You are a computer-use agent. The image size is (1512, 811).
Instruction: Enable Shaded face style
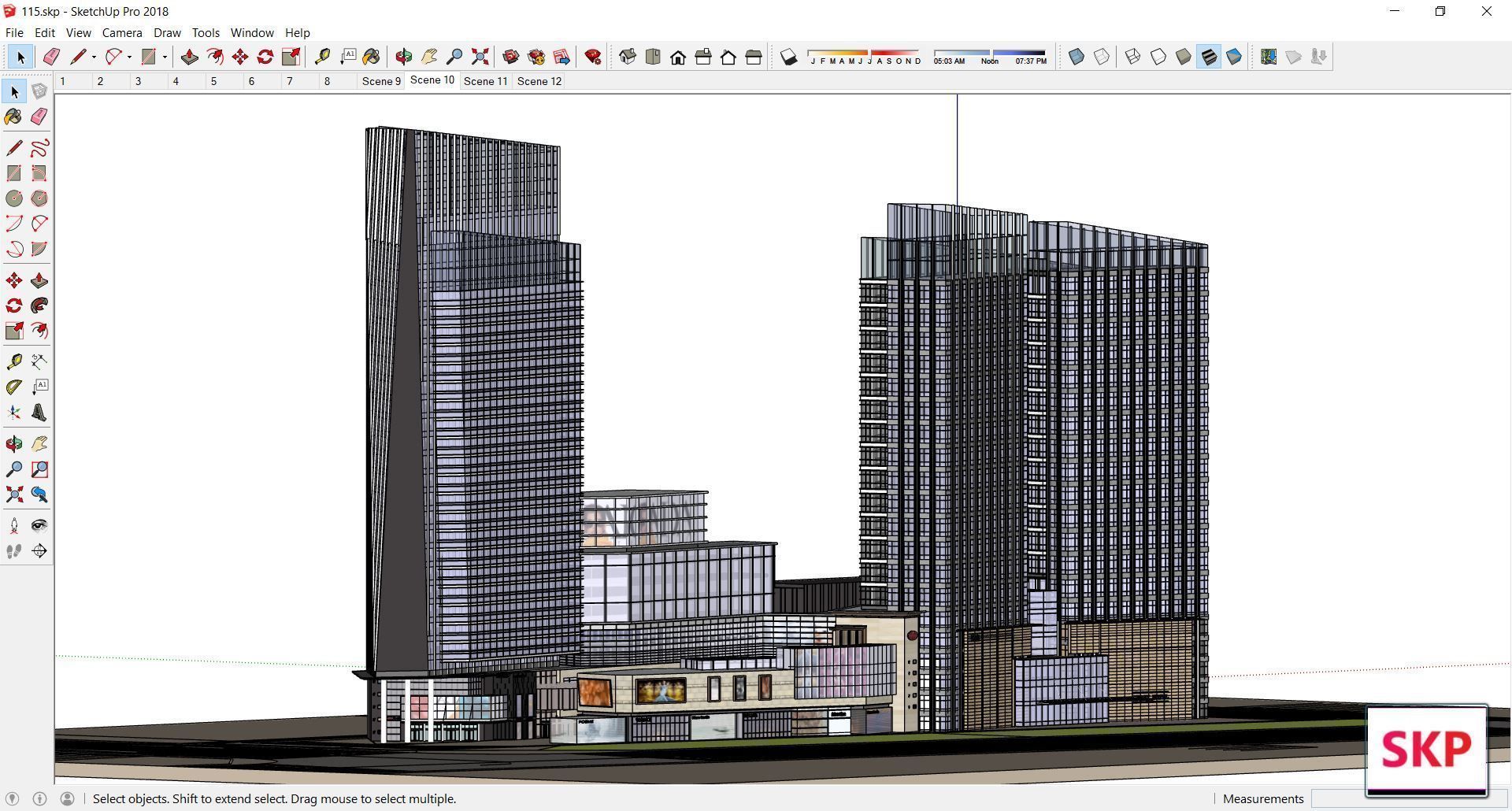pos(1184,57)
